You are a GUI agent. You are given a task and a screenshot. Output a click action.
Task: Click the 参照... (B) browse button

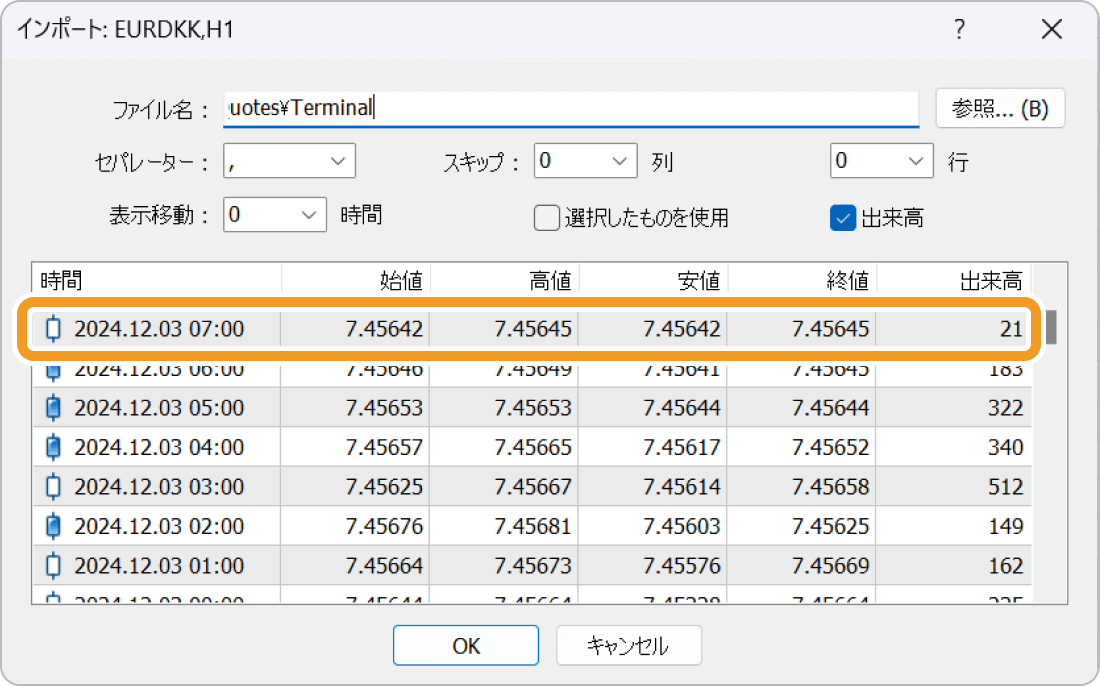pyautogui.click(x=1000, y=109)
